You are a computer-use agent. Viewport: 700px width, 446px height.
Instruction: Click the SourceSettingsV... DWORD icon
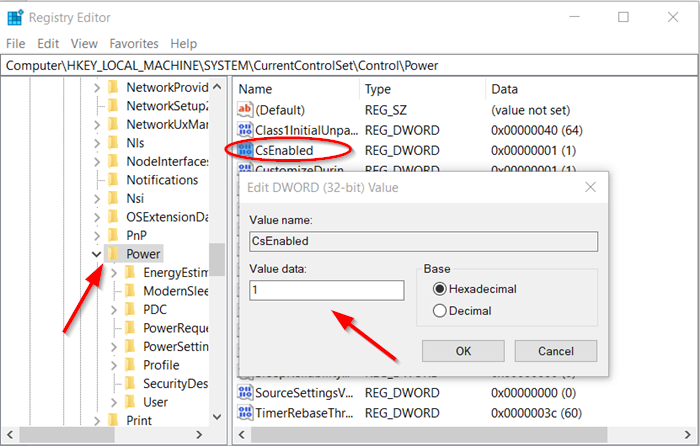[245, 392]
